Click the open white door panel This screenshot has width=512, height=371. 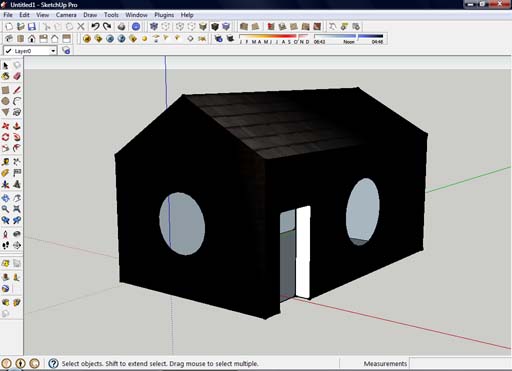(x=303, y=252)
